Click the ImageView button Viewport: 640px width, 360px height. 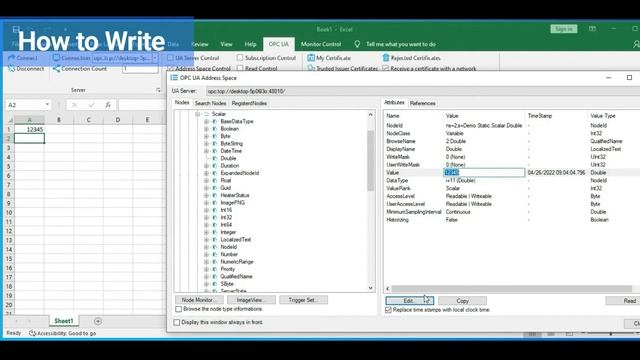click(251, 300)
